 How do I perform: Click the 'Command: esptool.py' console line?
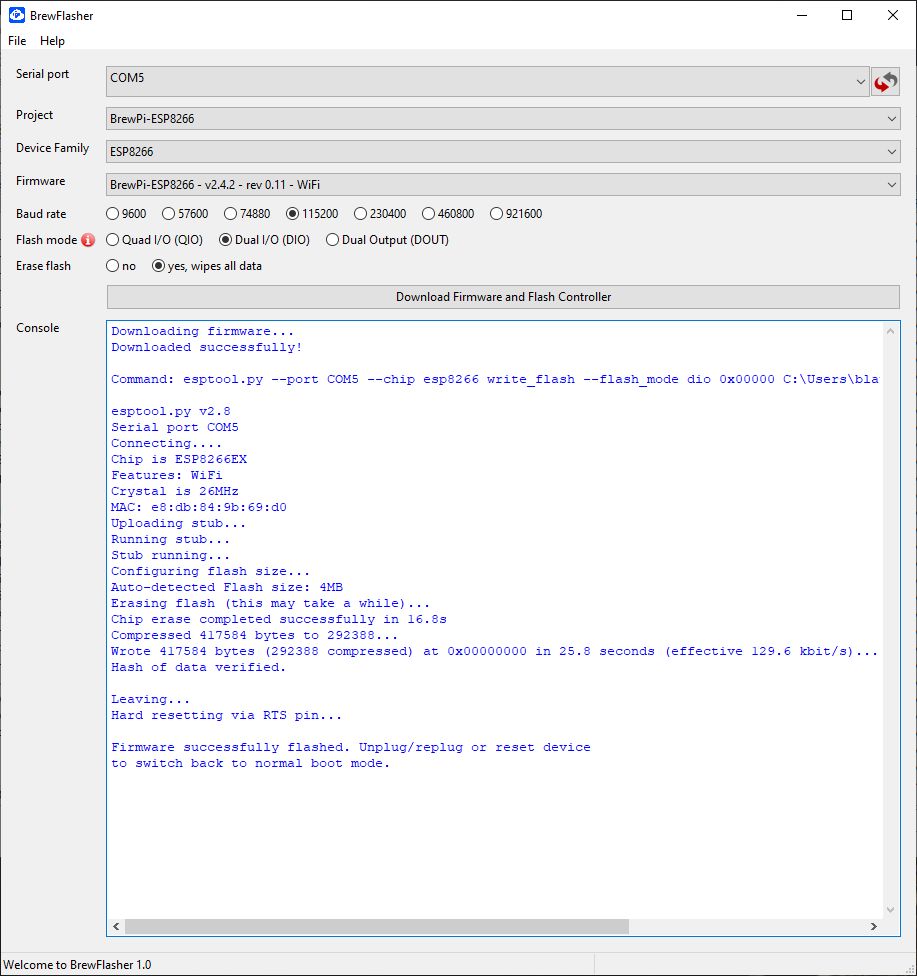(x=495, y=379)
